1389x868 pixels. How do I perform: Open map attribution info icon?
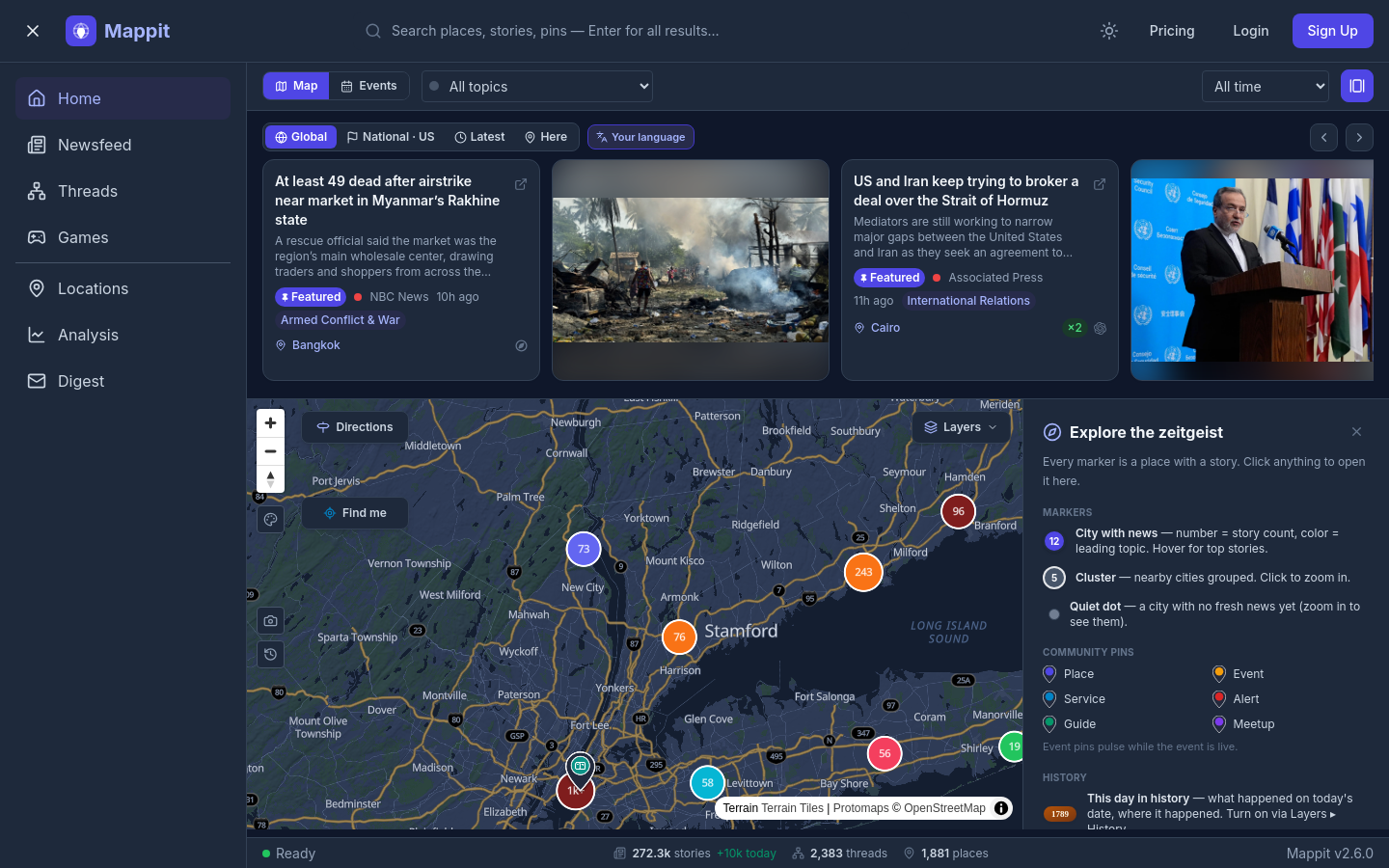pos(1001,808)
